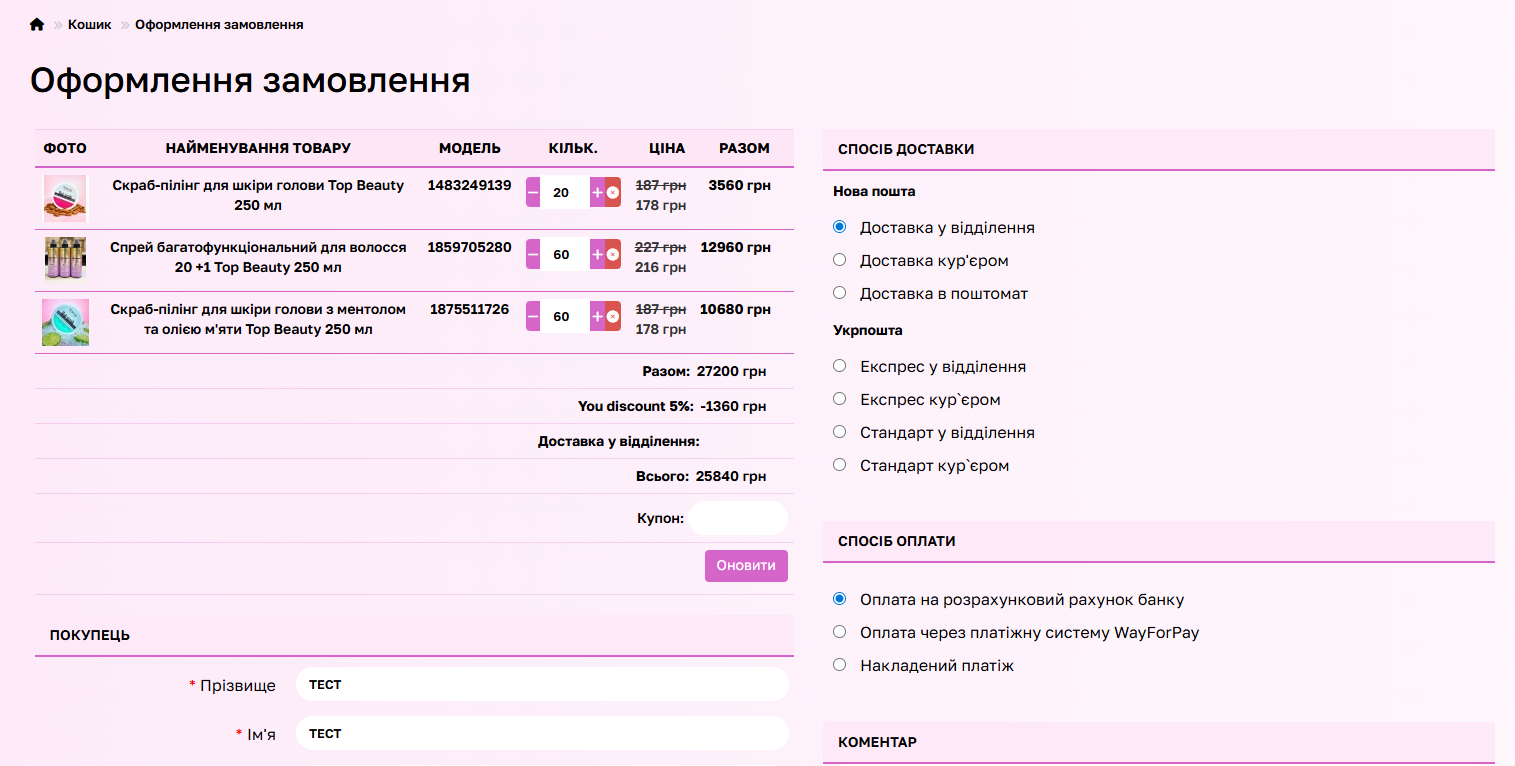Increase quantity of the multifunctional hair spray
The height and width of the screenshot is (766, 1515).
597,255
